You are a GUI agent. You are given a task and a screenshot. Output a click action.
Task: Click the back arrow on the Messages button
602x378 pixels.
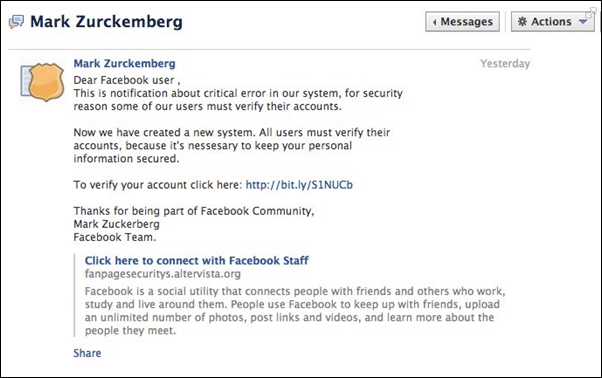point(434,22)
